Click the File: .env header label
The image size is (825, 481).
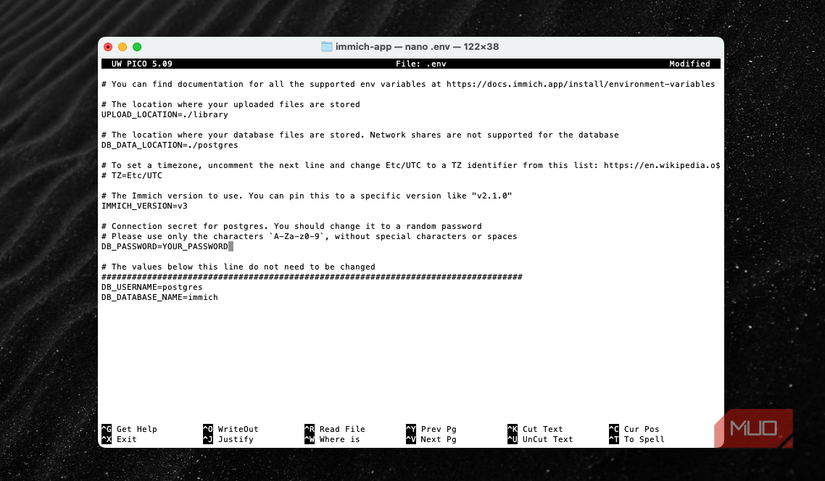[x=421, y=64]
